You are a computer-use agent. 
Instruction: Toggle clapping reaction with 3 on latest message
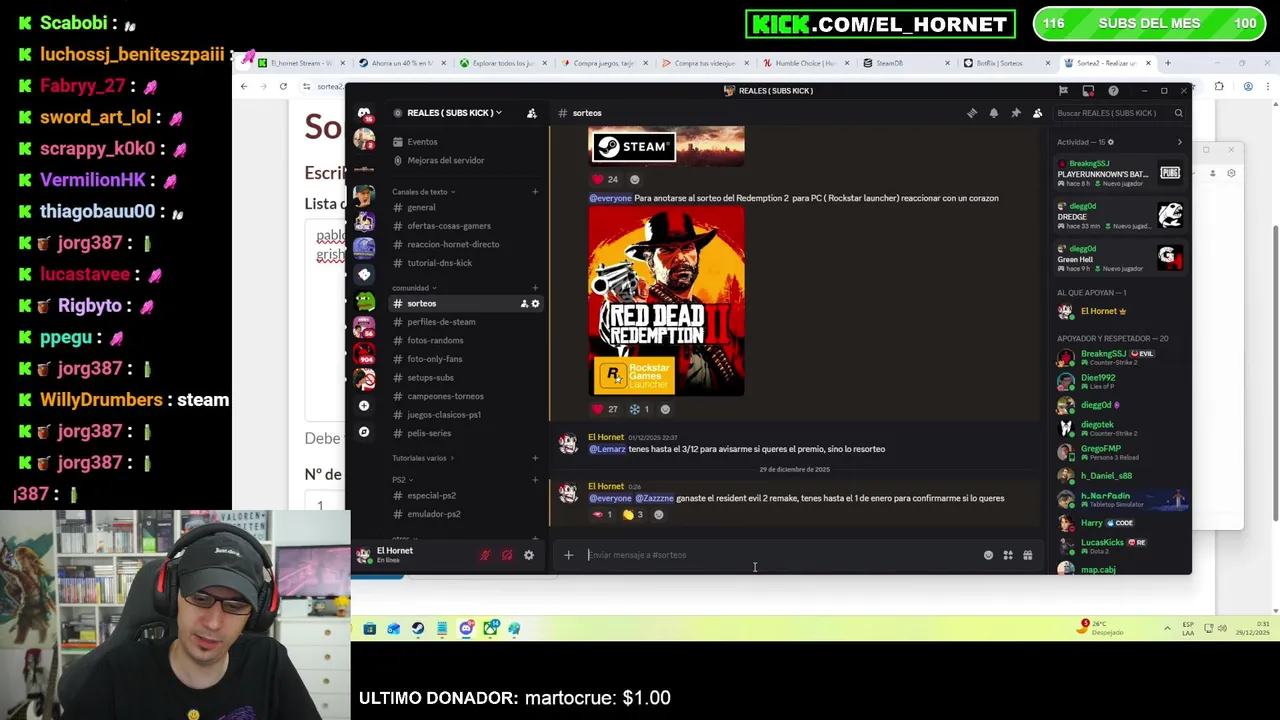tap(632, 515)
